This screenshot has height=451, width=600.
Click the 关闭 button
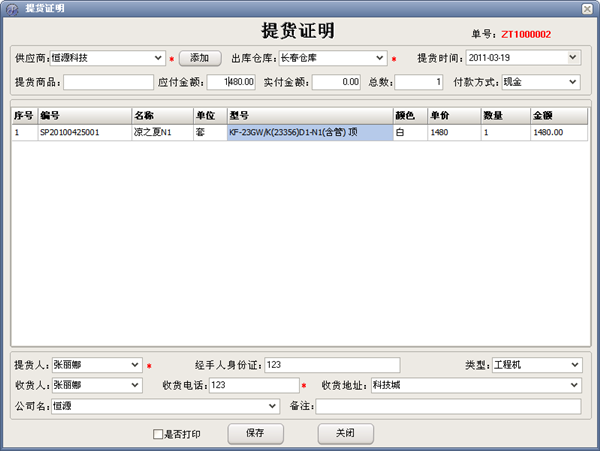tap(345, 434)
